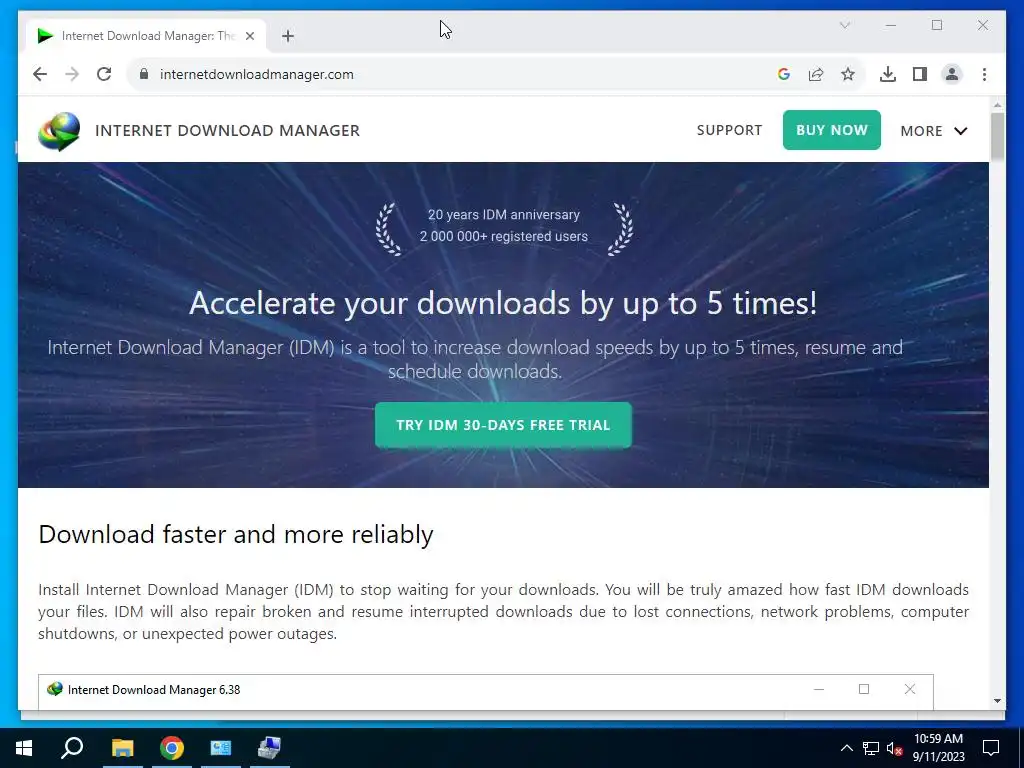
Task: Open the Chrome profile avatar
Action: (952, 74)
